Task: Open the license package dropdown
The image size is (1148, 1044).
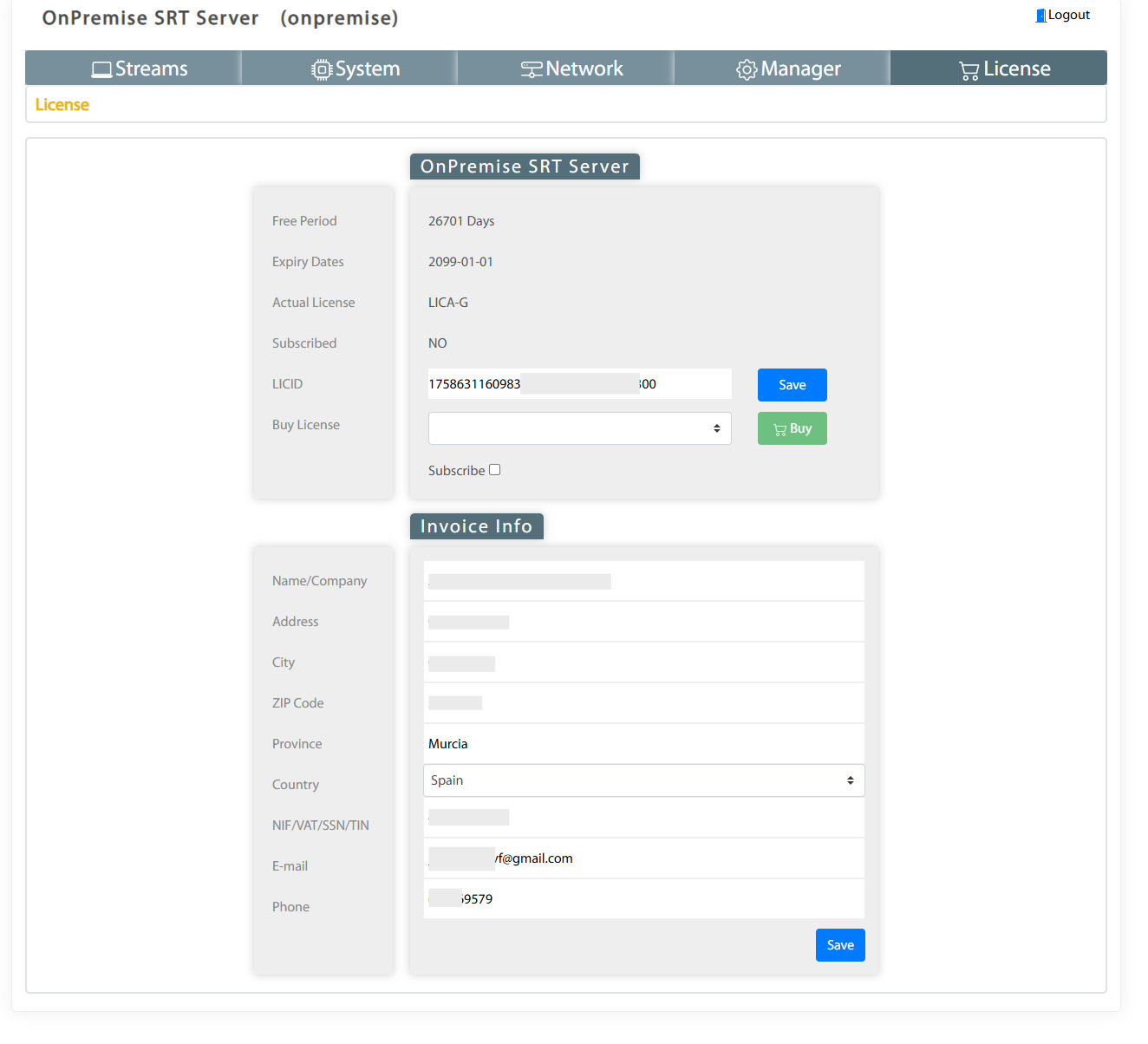Action: [579, 427]
